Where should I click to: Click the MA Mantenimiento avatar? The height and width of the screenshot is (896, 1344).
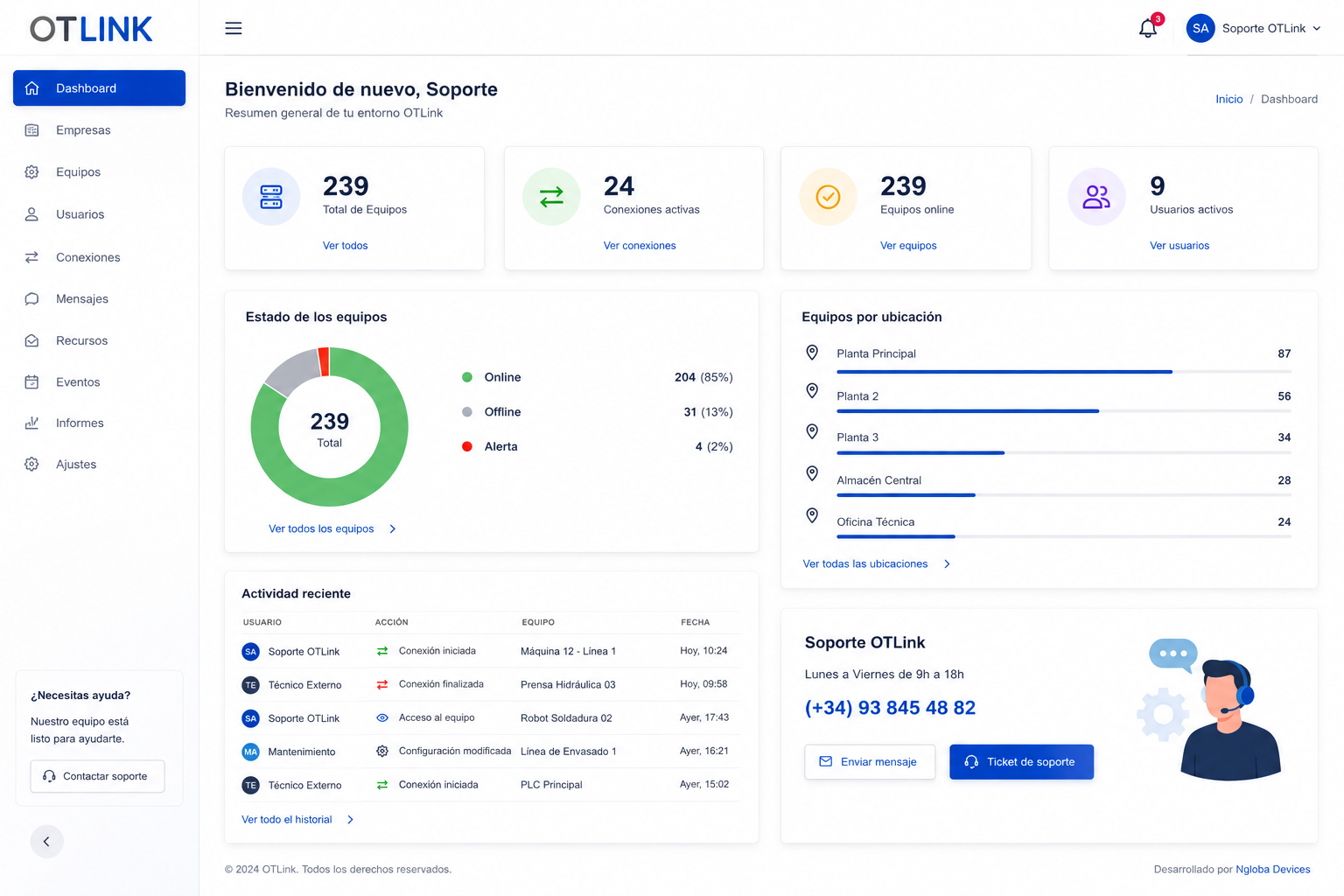(250, 752)
